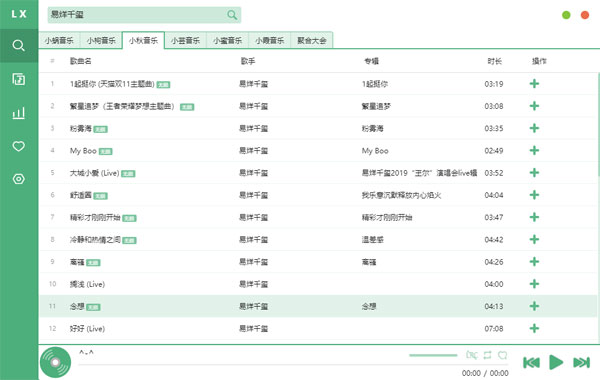Open the search page from the sidebar

[18, 46]
